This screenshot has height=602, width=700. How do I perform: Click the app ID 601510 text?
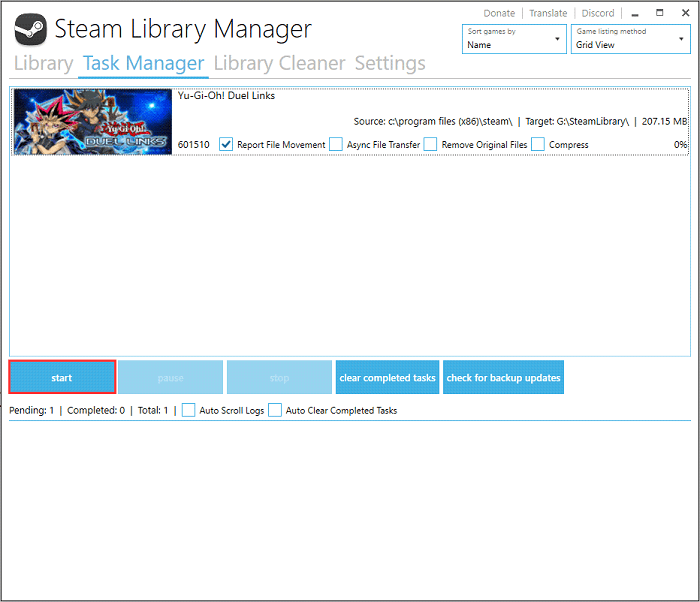(x=193, y=145)
